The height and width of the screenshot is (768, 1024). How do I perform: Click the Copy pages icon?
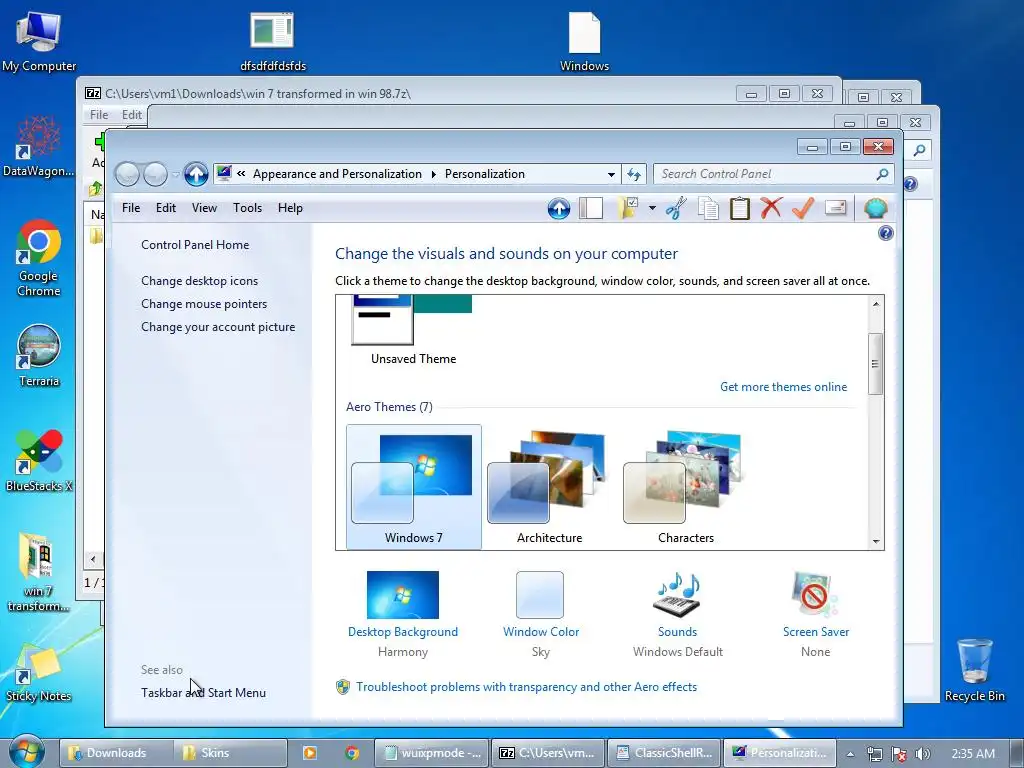click(x=708, y=208)
